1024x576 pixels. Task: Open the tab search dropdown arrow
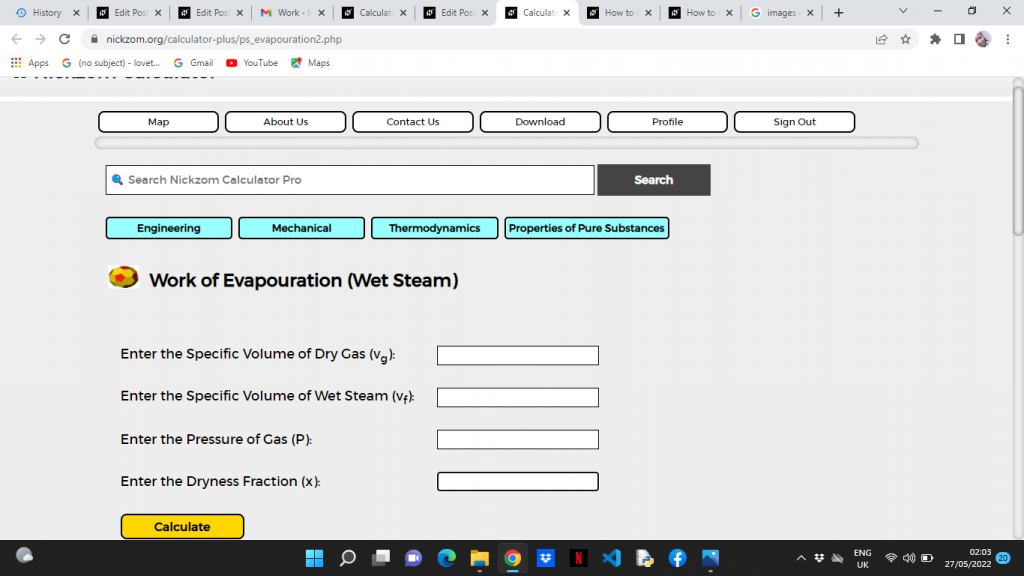click(903, 11)
